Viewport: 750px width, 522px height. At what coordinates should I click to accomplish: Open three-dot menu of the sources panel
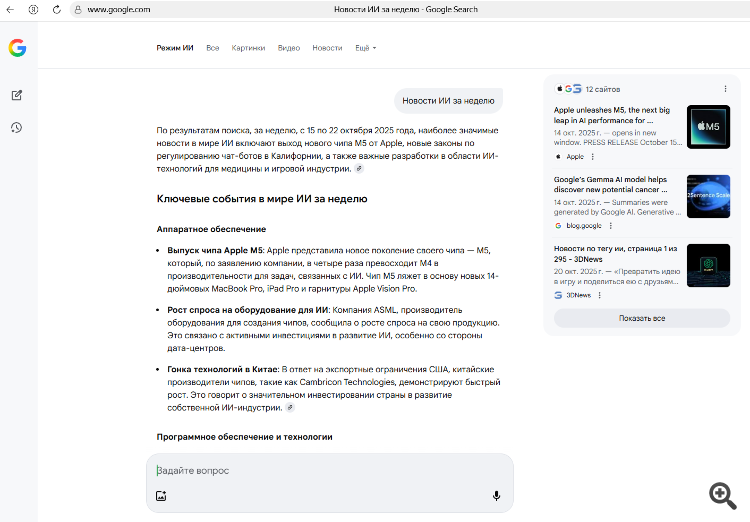(x=726, y=89)
